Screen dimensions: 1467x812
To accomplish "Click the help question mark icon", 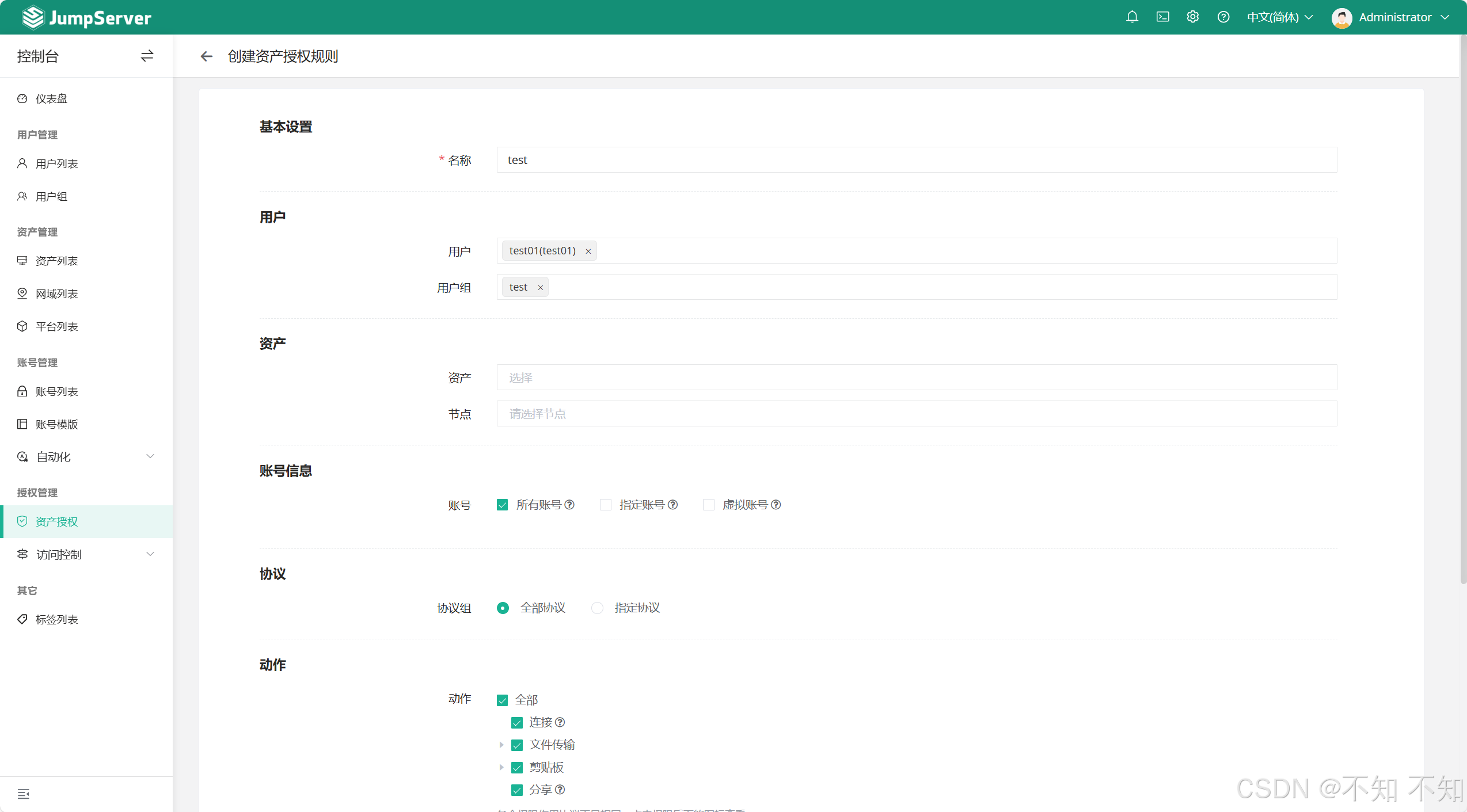I will pos(1223,17).
